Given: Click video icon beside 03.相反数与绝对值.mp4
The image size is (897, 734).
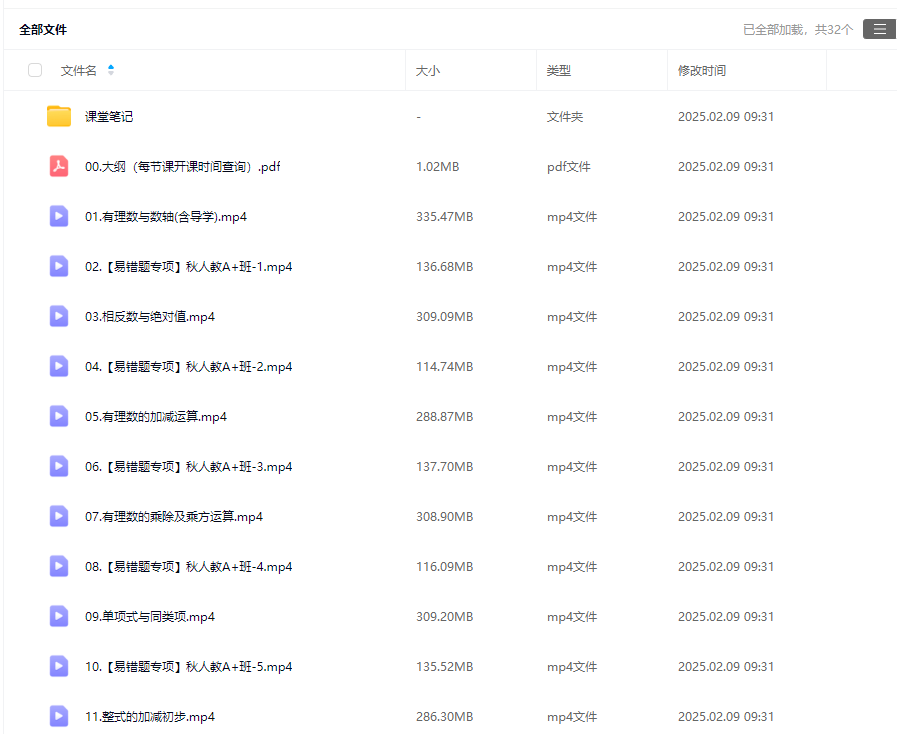Looking at the screenshot, I should [59, 316].
